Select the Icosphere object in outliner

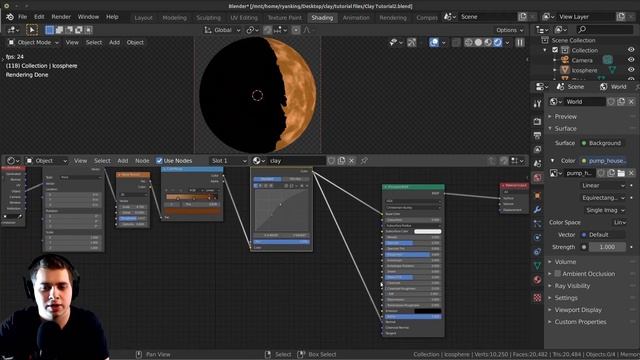[584, 70]
